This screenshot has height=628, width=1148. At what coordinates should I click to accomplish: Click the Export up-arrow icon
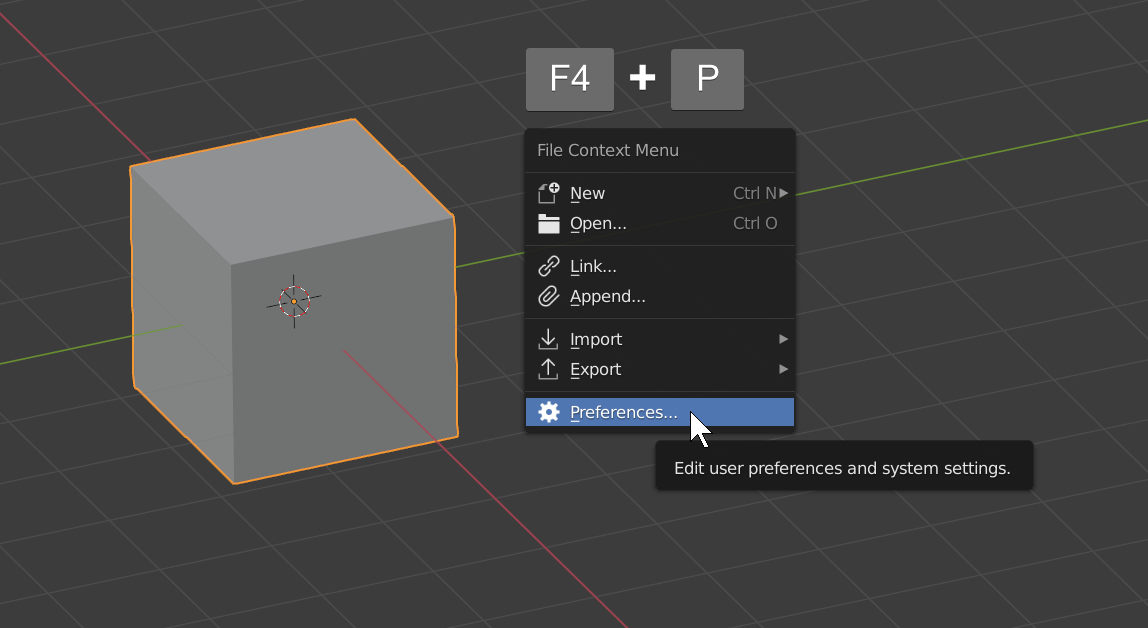549,369
